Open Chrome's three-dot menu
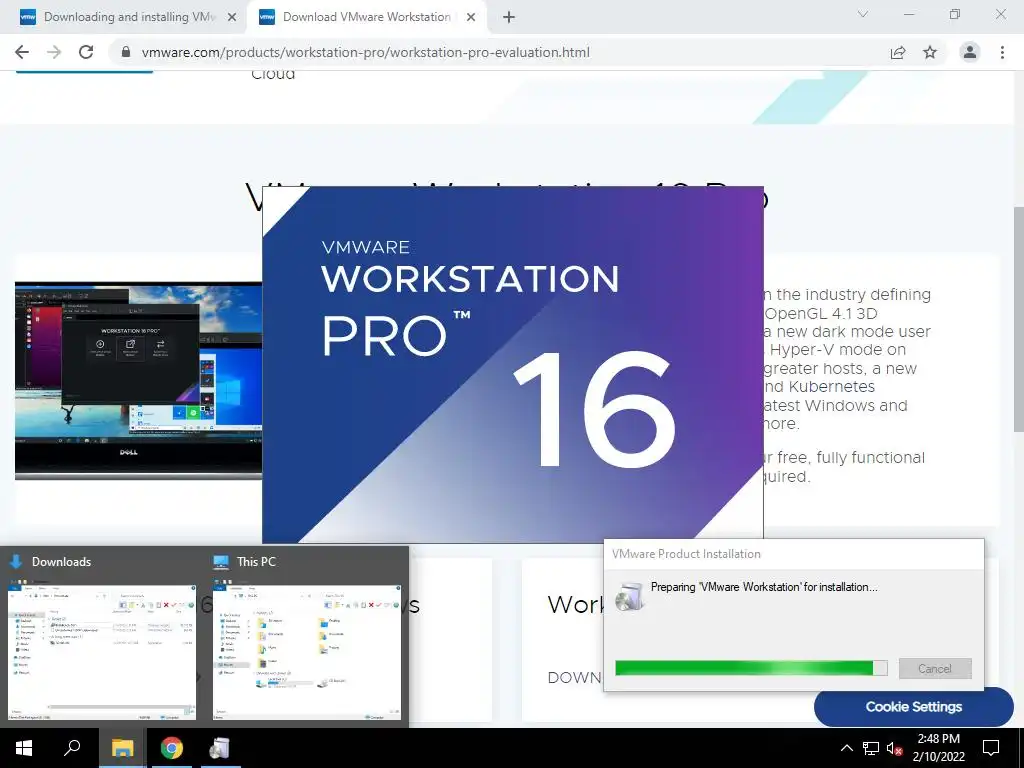The height and width of the screenshot is (768, 1024). click(x=1002, y=52)
